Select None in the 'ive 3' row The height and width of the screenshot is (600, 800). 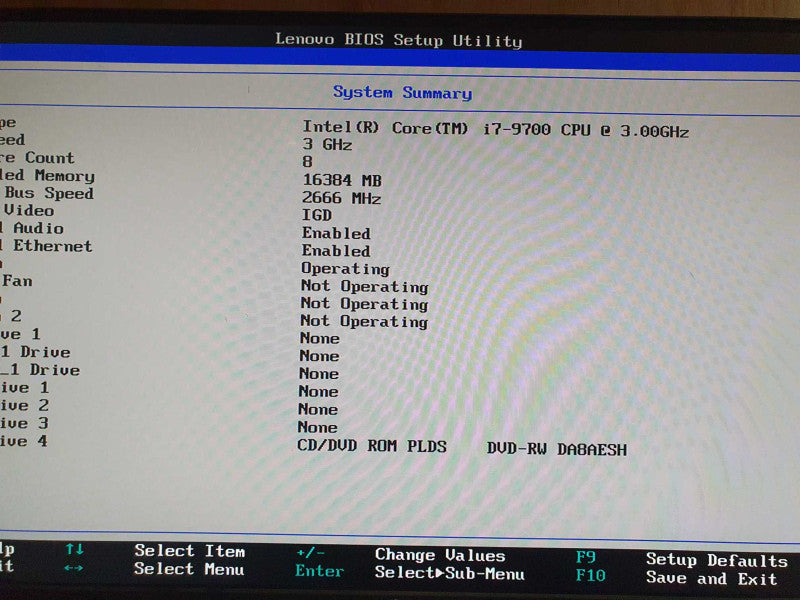point(317,428)
